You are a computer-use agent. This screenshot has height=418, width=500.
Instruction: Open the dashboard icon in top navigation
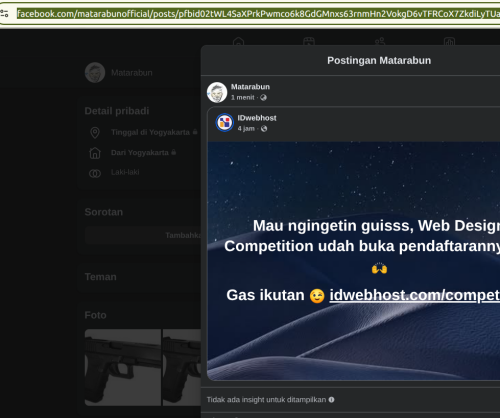tap(449, 42)
